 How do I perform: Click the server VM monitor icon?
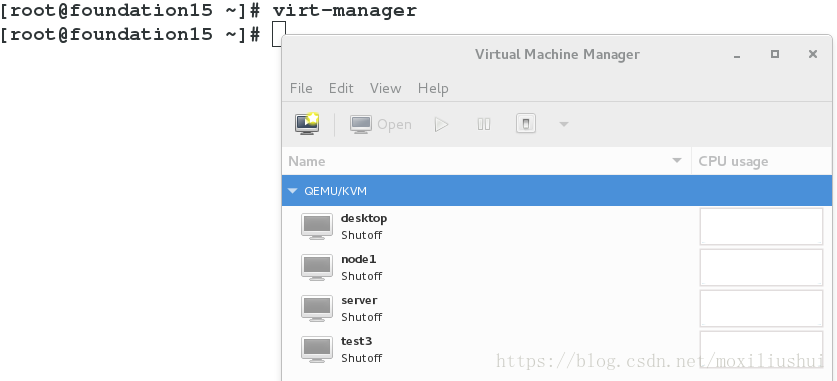point(317,309)
